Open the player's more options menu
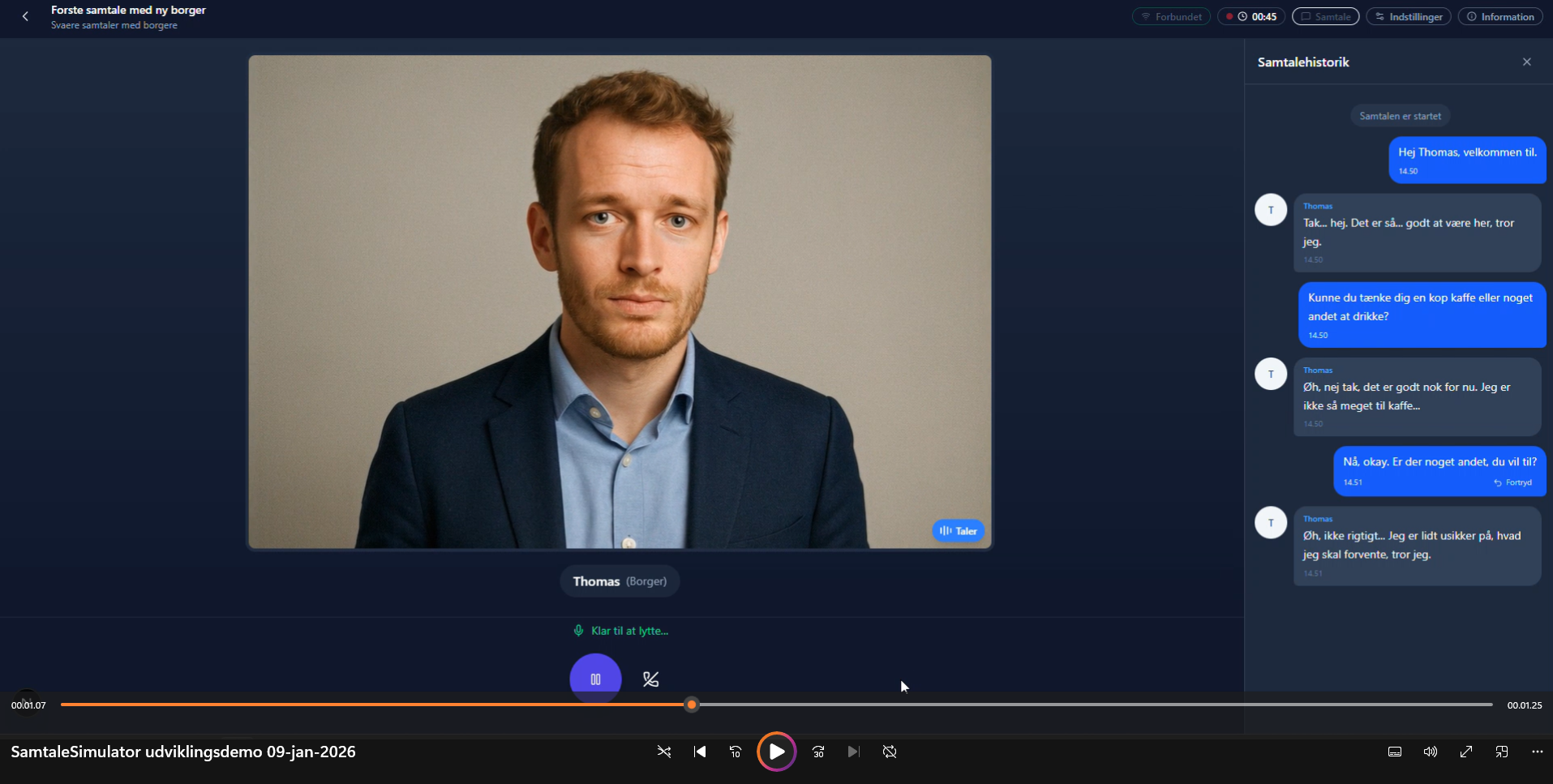The height and width of the screenshot is (784, 1553). (1537, 752)
